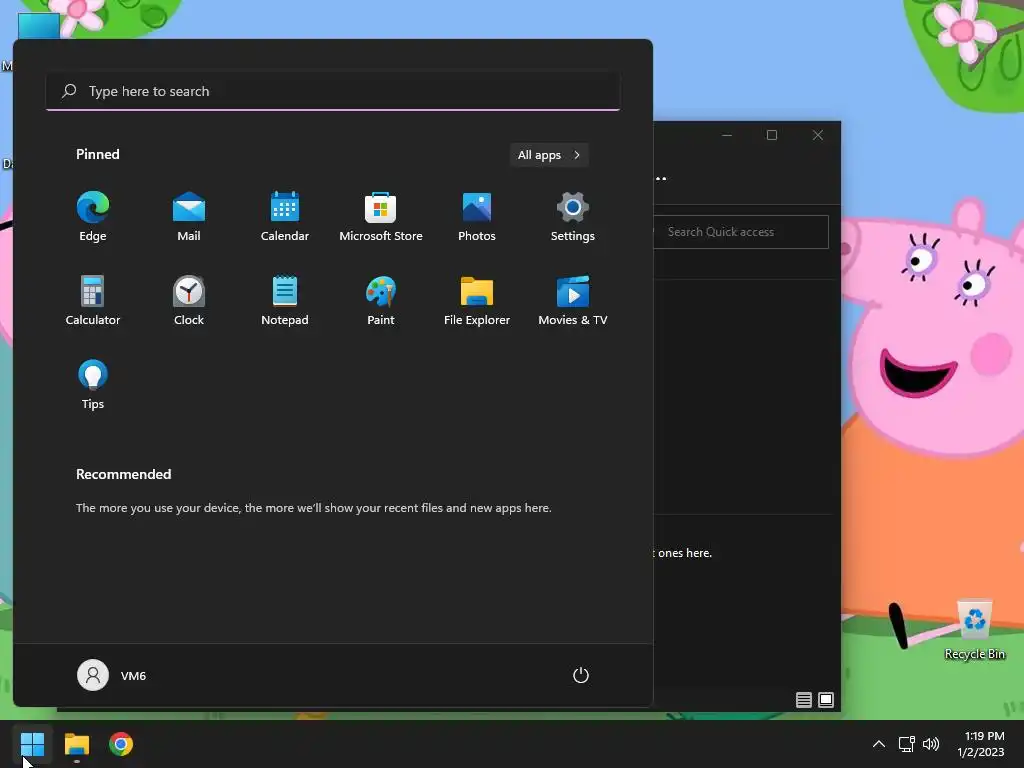
Task: Open Settings from the Start menu
Action: point(573,217)
